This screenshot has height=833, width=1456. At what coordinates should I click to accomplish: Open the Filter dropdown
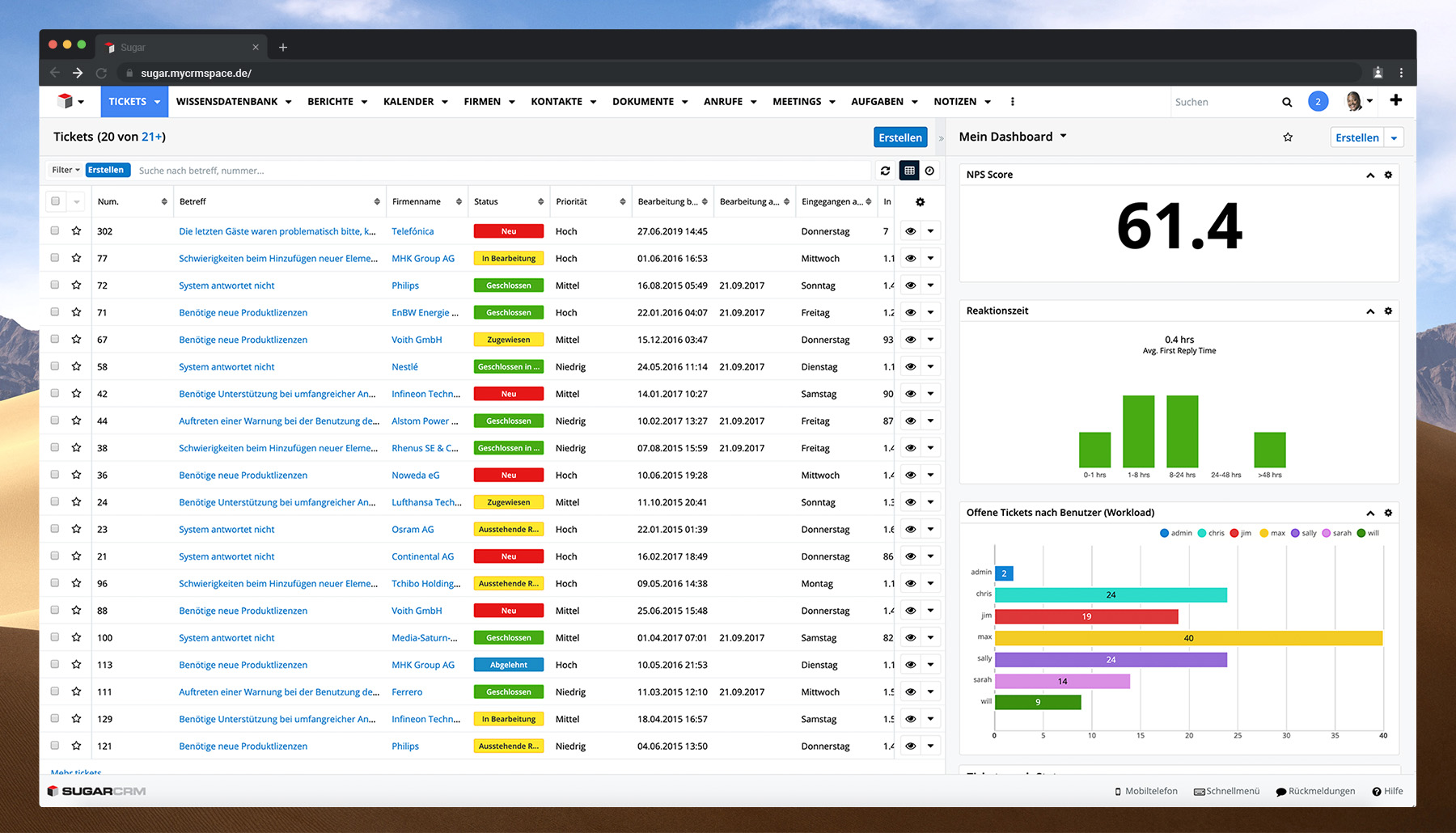[x=66, y=170]
